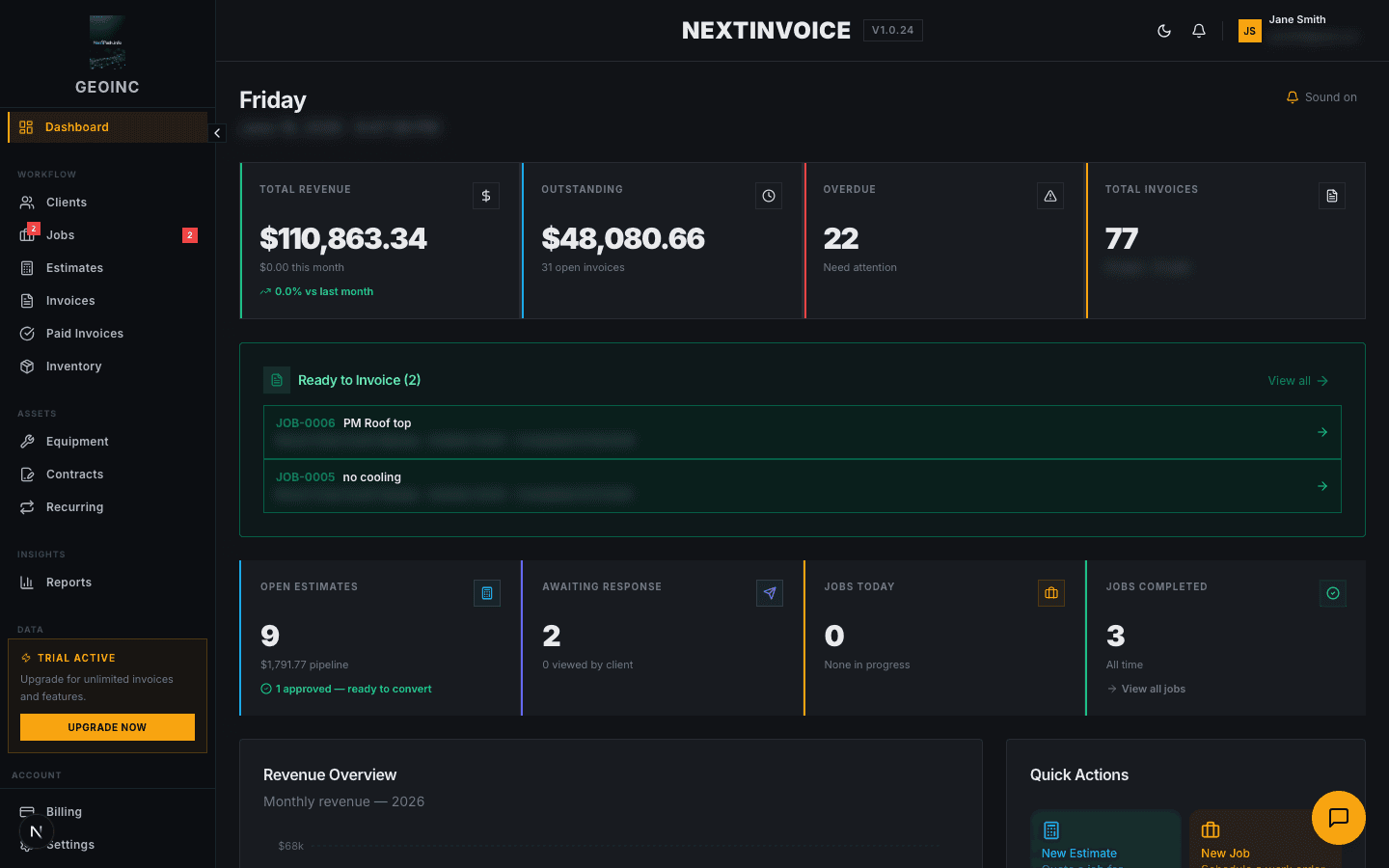This screenshot has width=1389, height=868.
Task: Click the New Job quick action
Action: (1265, 839)
